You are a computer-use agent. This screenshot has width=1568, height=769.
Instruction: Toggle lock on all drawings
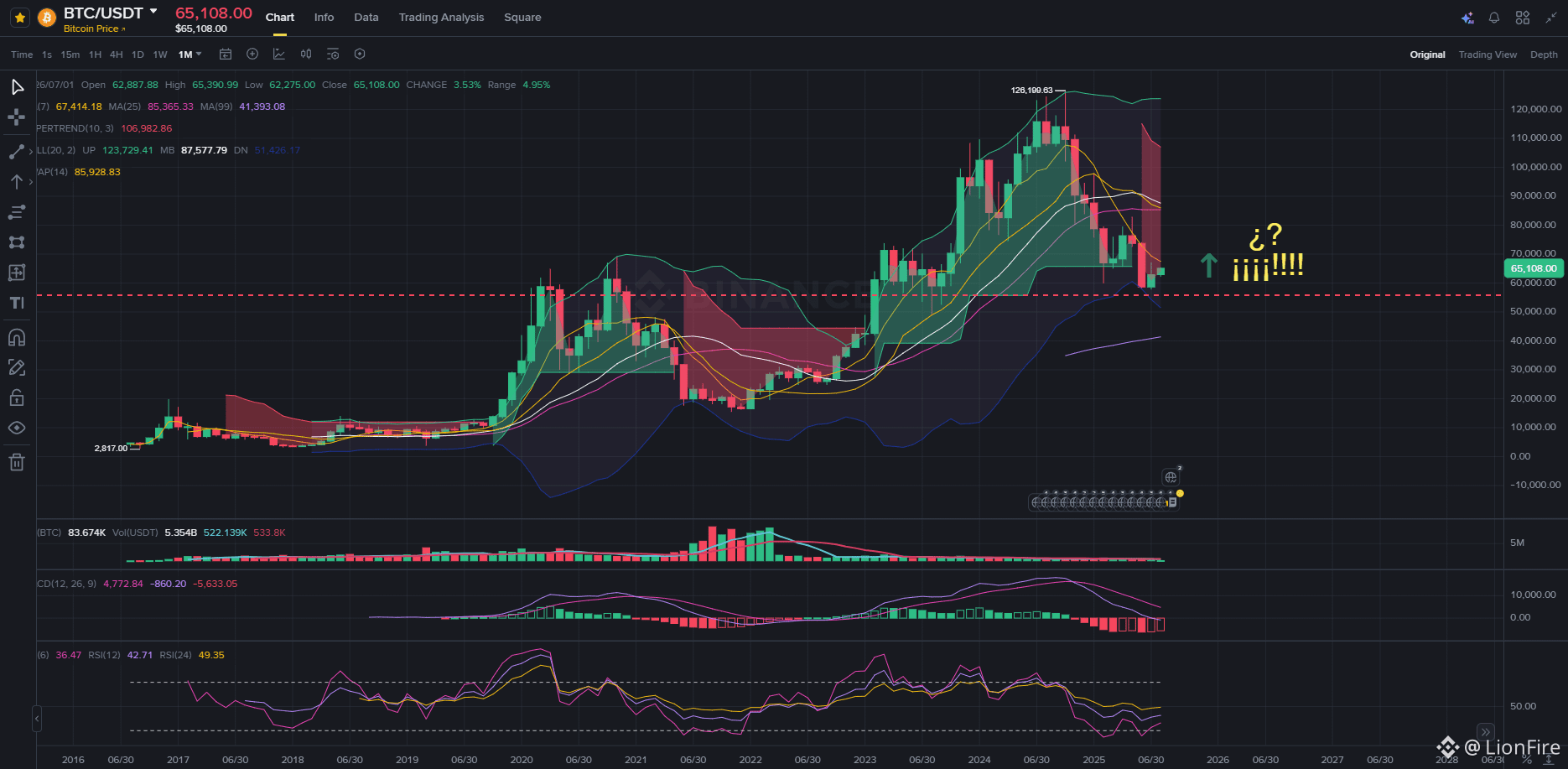click(x=17, y=397)
